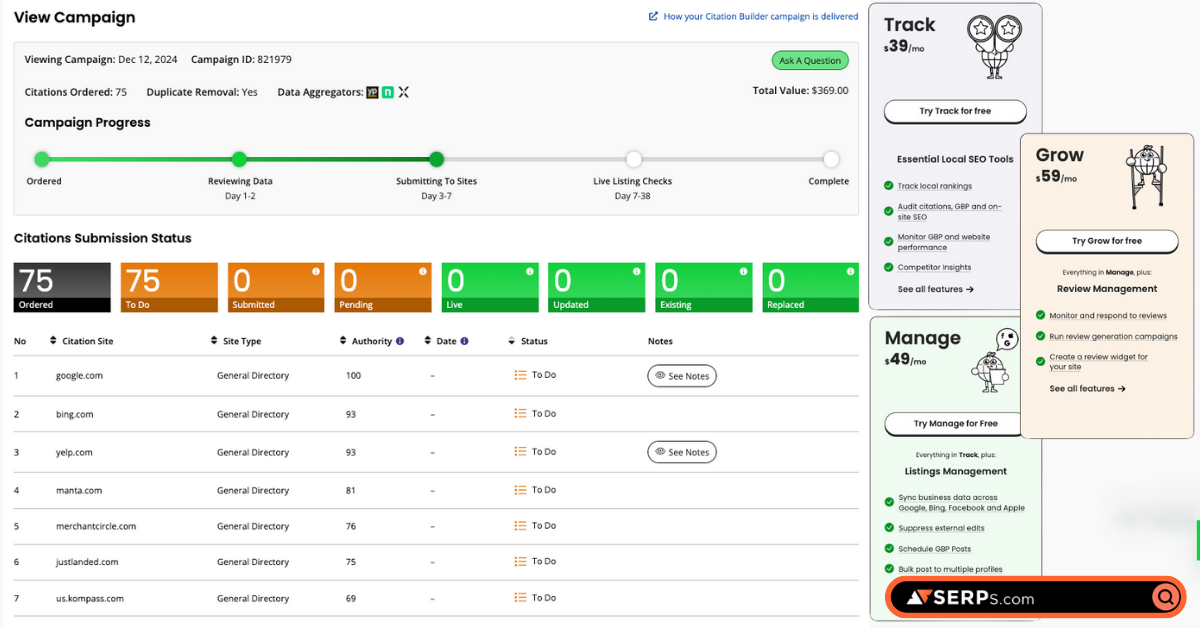Image resolution: width=1200 pixels, height=628 pixels.
Task: Click the info icon on Pending tile
Action: pos(423,271)
